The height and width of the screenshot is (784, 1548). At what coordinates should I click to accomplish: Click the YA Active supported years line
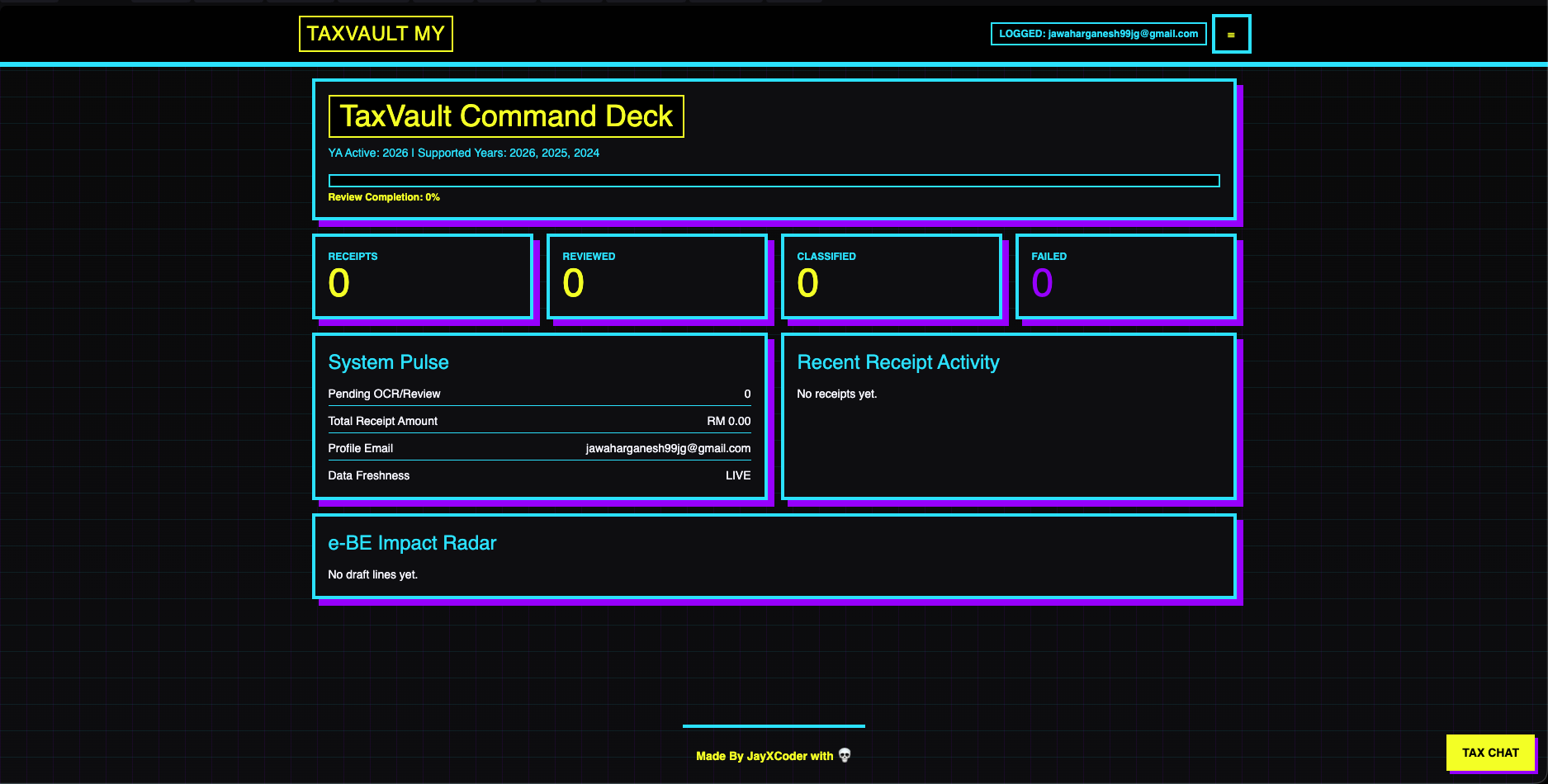pyautogui.click(x=464, y=153)
